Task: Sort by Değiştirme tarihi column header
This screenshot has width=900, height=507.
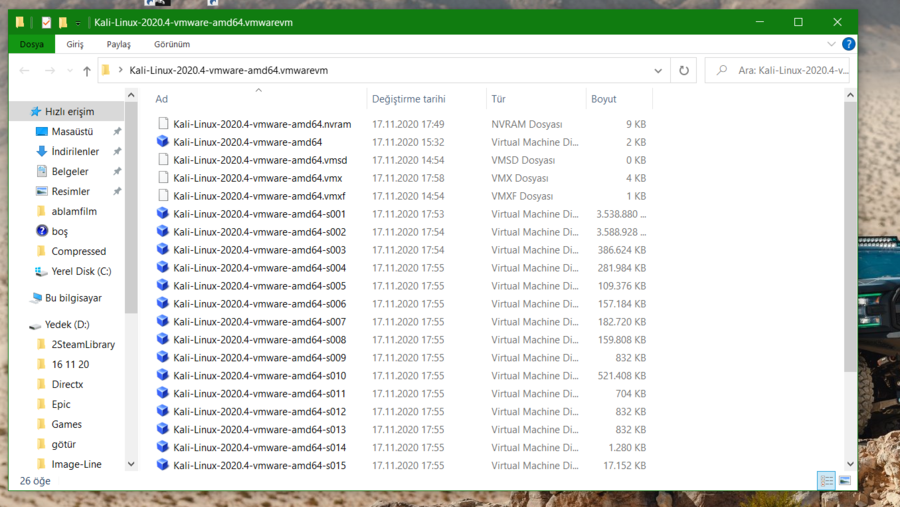Action: pos(408,99)
